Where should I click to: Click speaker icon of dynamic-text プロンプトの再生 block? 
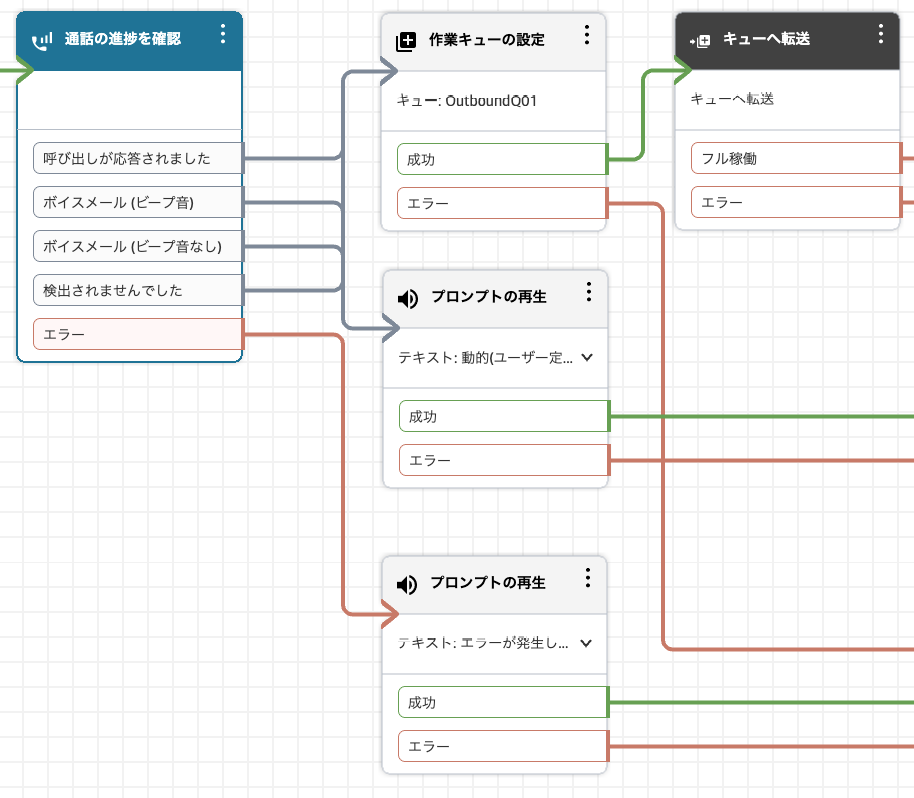click(408, 298)
